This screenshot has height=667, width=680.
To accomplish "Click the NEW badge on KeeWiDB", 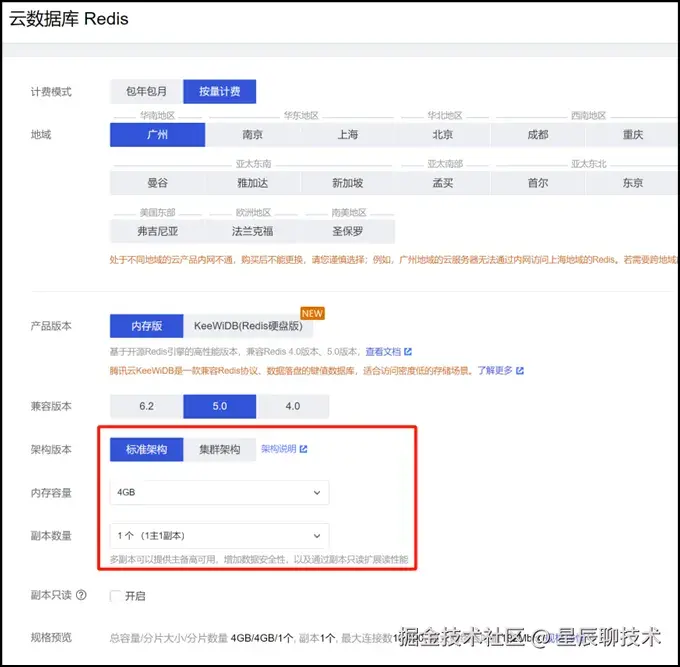I will tap(313, 313).
